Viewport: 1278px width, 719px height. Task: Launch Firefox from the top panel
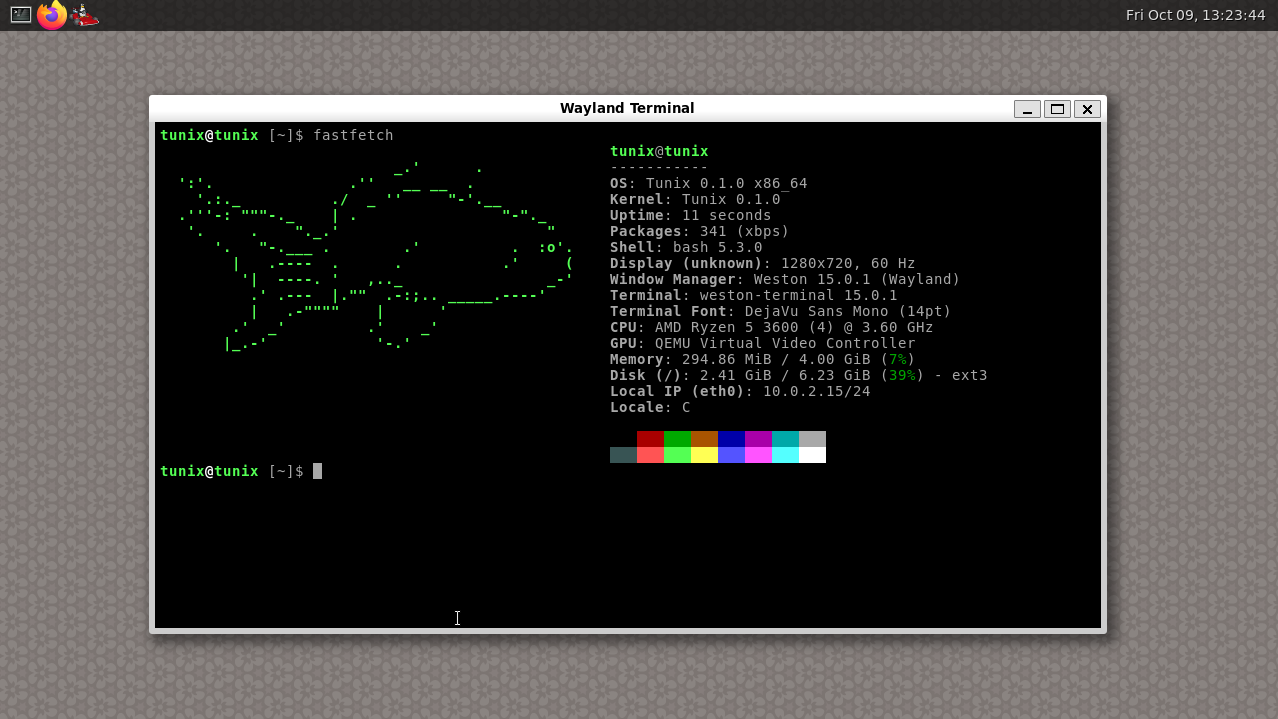point(52,15)
